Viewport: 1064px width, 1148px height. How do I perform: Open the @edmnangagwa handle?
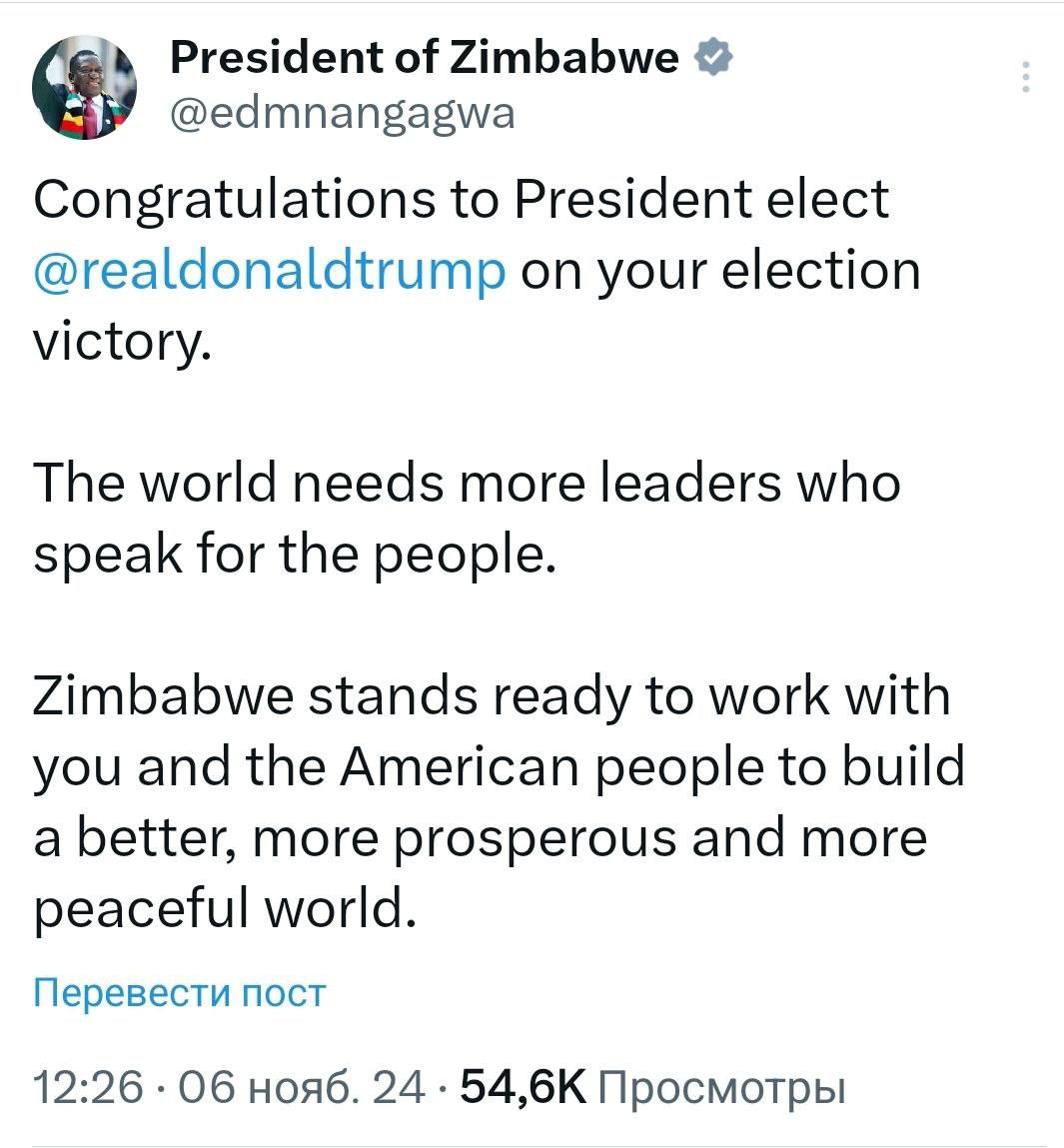point(343,113)
